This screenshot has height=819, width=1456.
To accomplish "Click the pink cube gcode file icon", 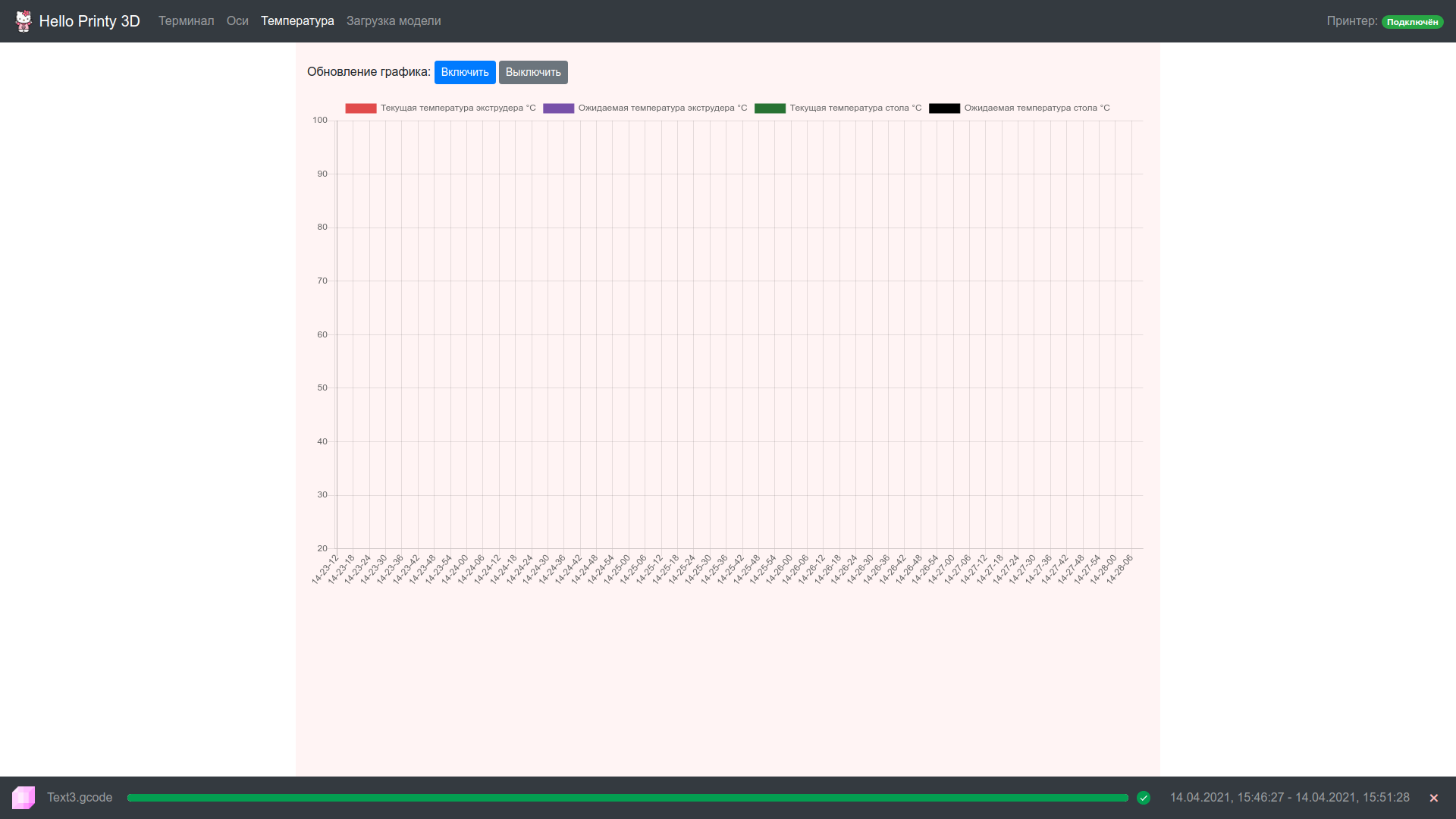I will point(24,797).
